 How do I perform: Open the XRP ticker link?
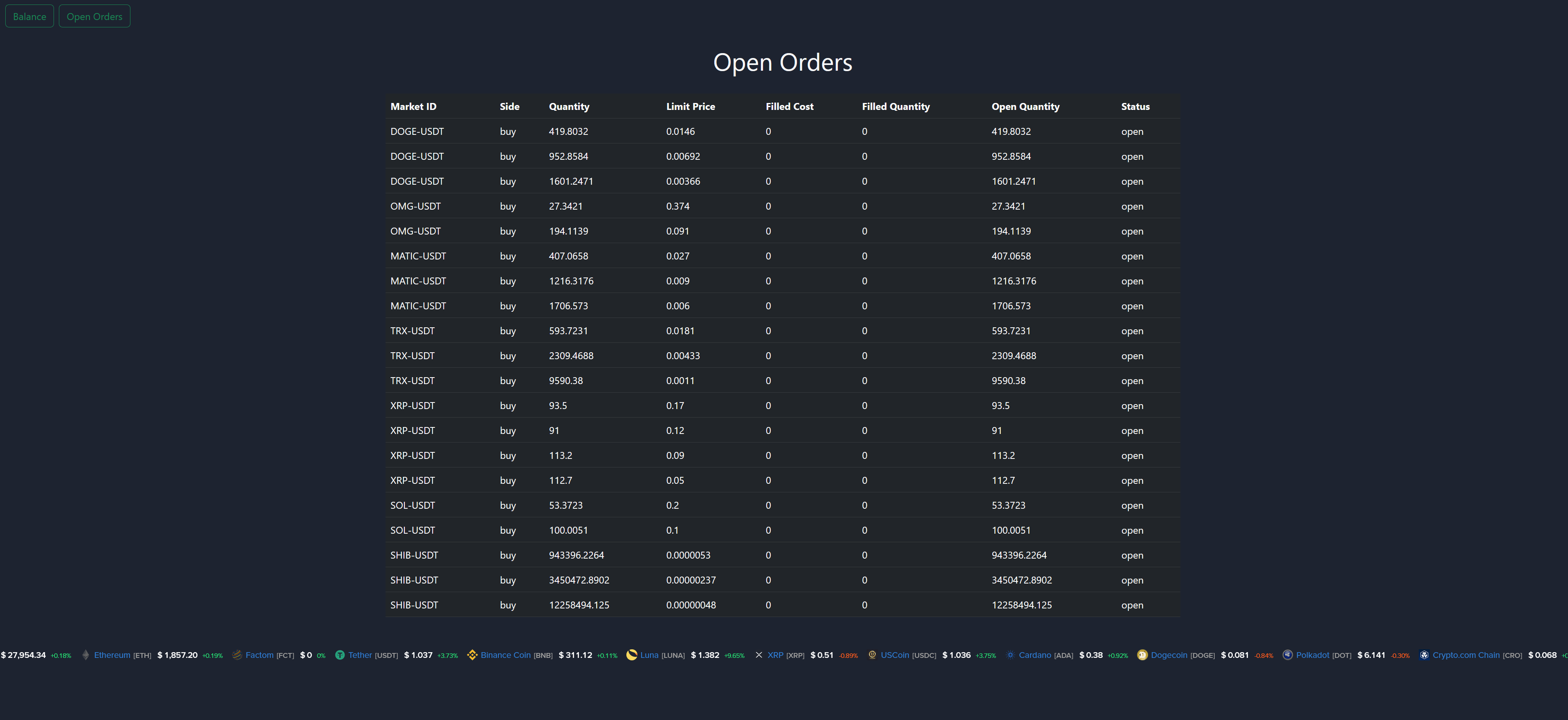tap(775, 655)
